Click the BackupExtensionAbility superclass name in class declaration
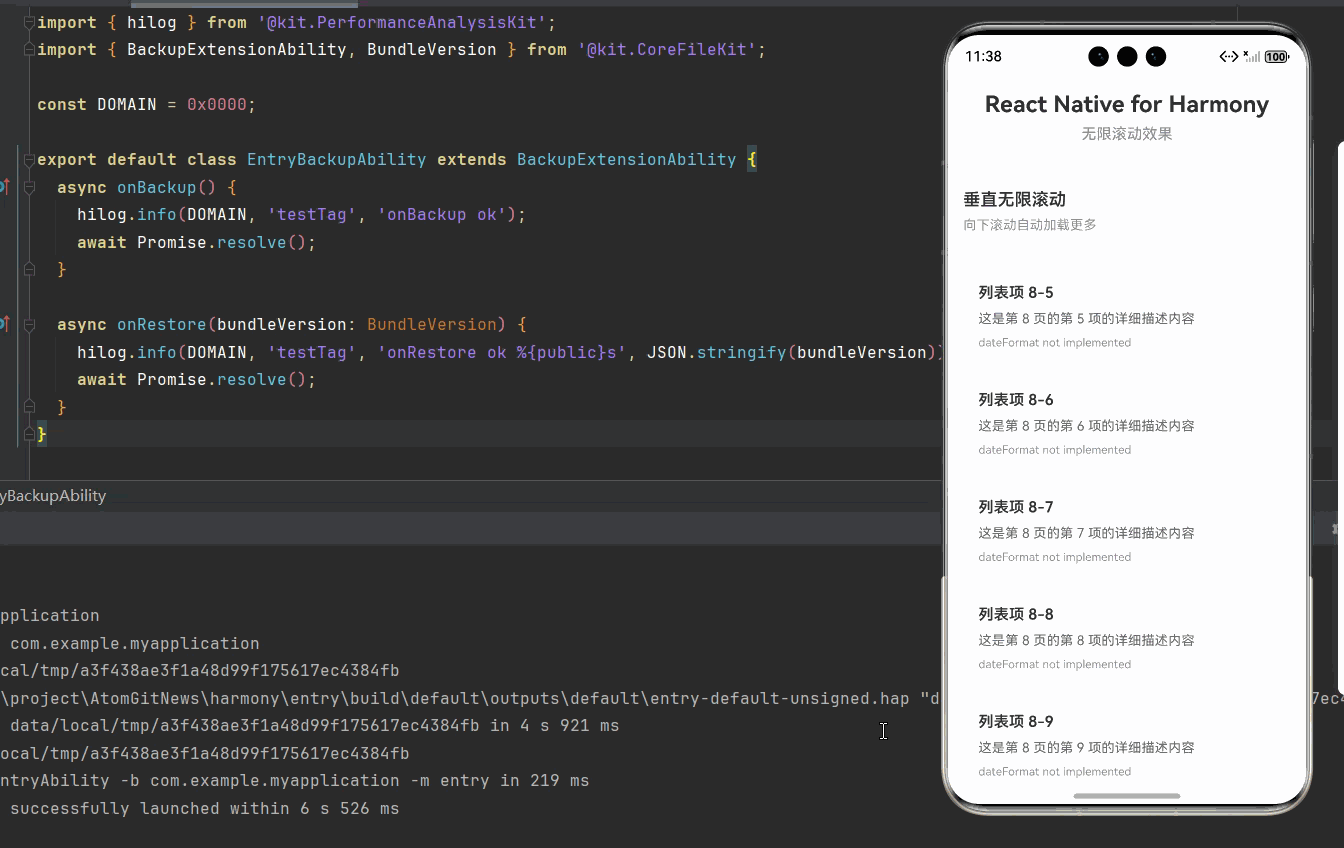This screenshot has height=848, width=1344. (626, 159)
